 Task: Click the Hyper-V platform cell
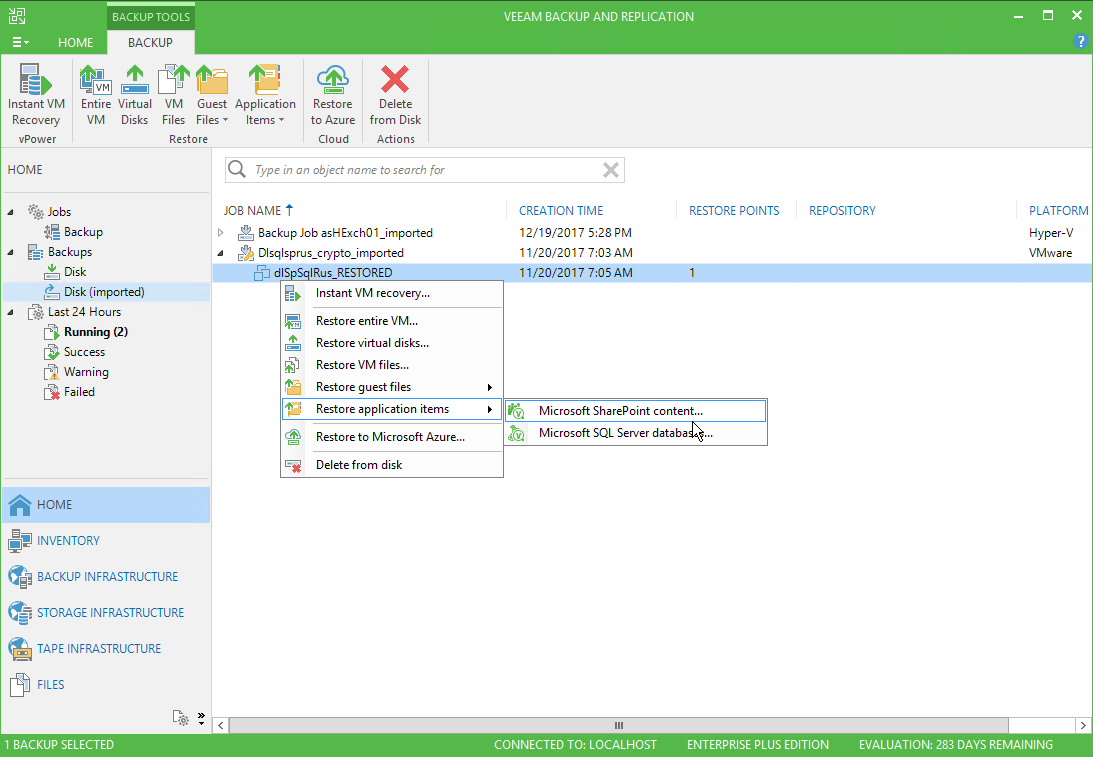pyautogui.click(x=1051, y=233)
